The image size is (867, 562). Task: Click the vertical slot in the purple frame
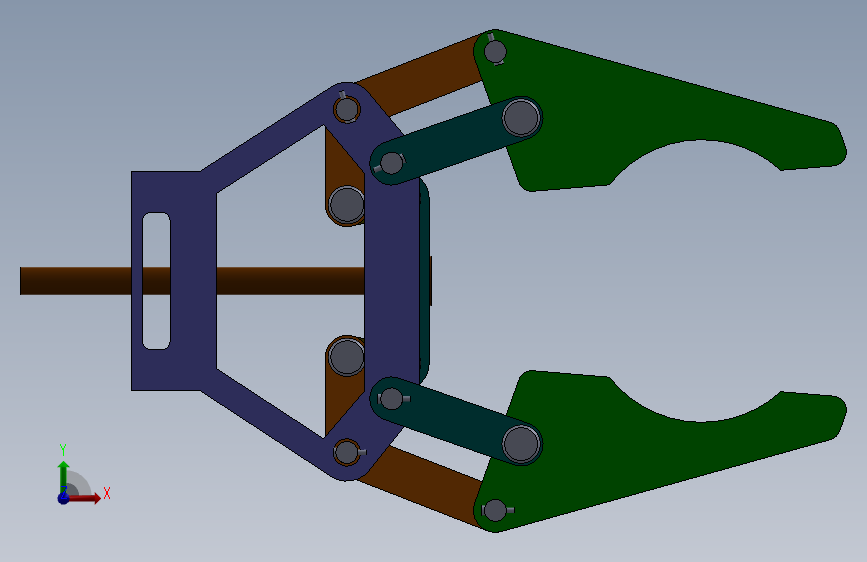click(x=156, y=281)
